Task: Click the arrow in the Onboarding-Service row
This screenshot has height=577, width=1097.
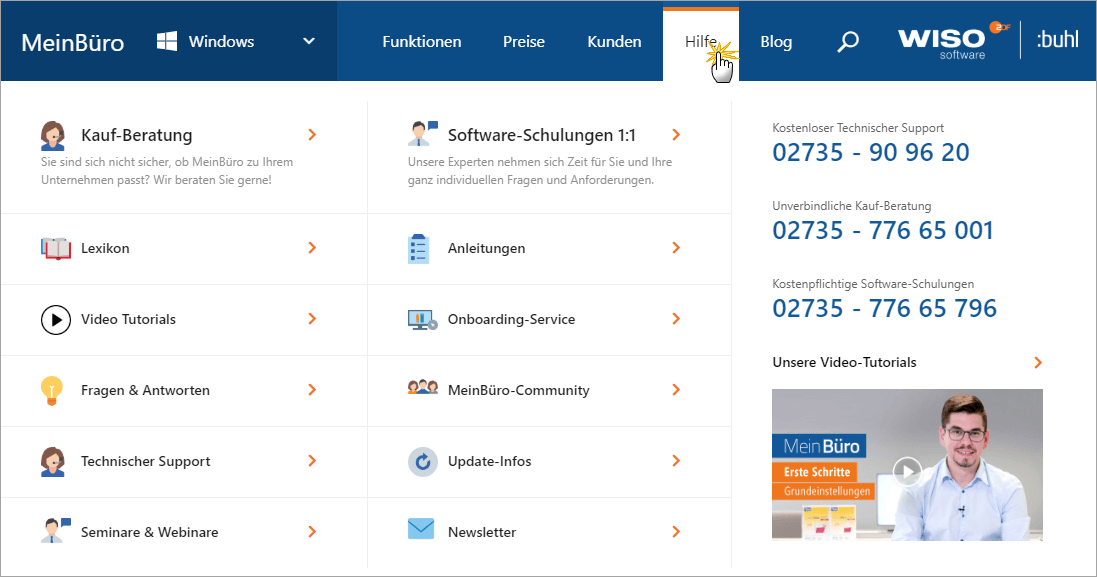Action: 676,320
